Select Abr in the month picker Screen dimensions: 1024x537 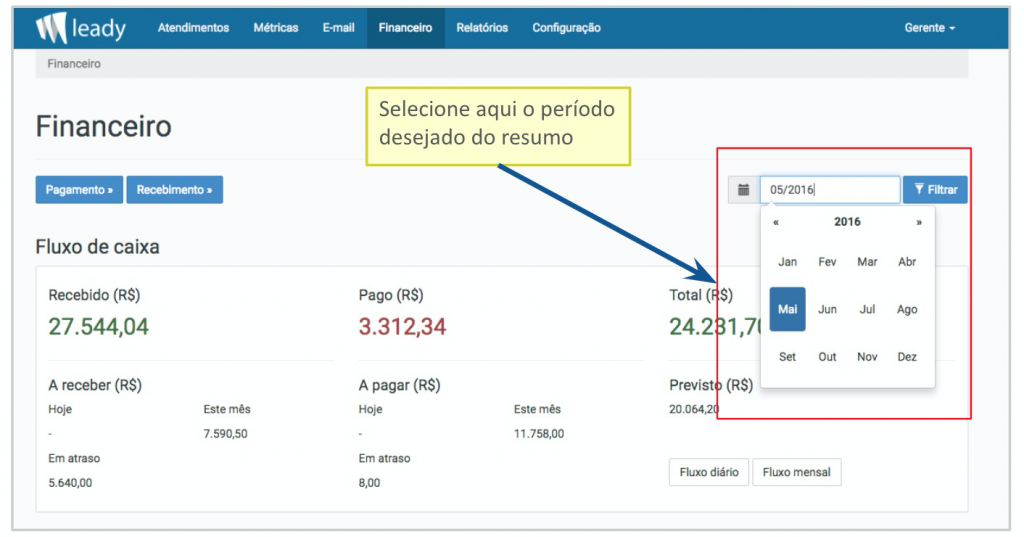(x=907, y=262)
